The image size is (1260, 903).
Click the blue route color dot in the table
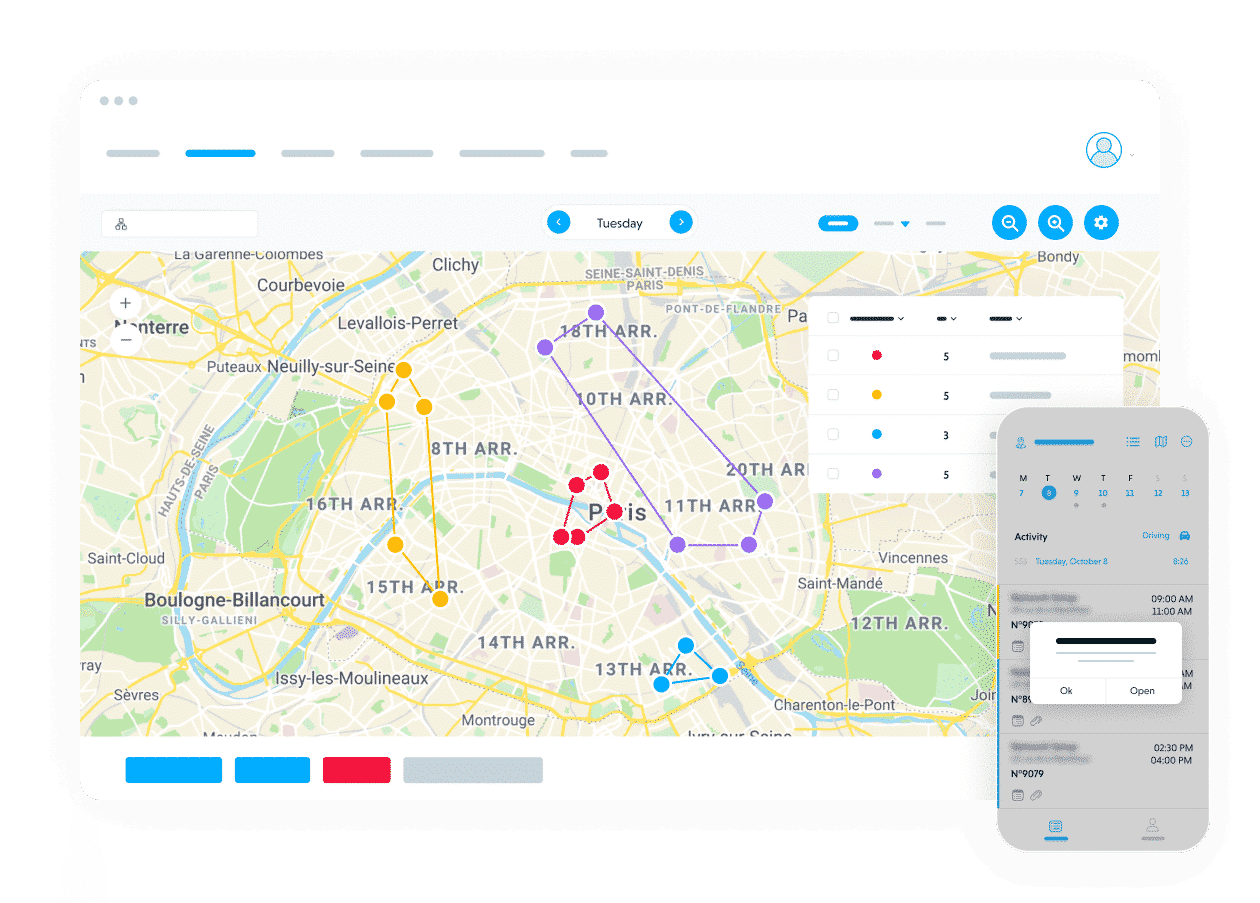point(877,435)
